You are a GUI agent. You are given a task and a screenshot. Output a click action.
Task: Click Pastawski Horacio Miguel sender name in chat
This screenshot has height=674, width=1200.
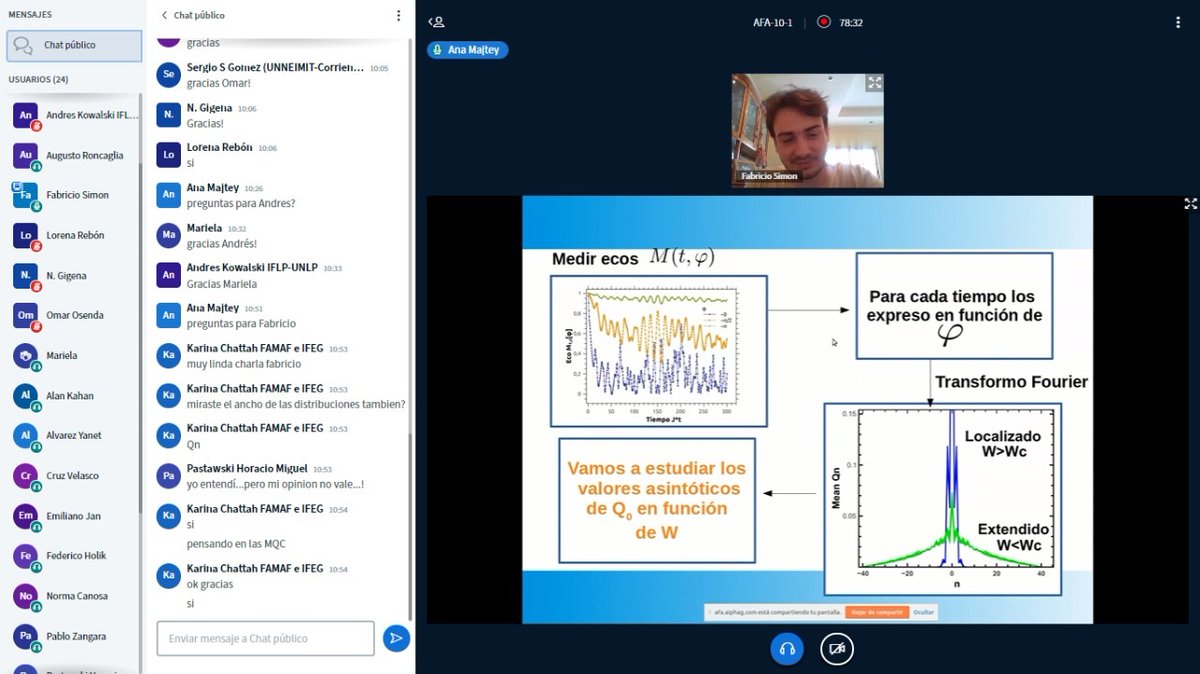[247, 468]
